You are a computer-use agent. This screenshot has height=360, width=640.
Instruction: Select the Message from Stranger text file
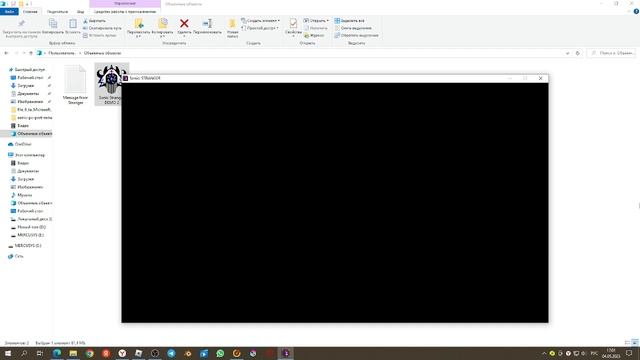(76, 85)
